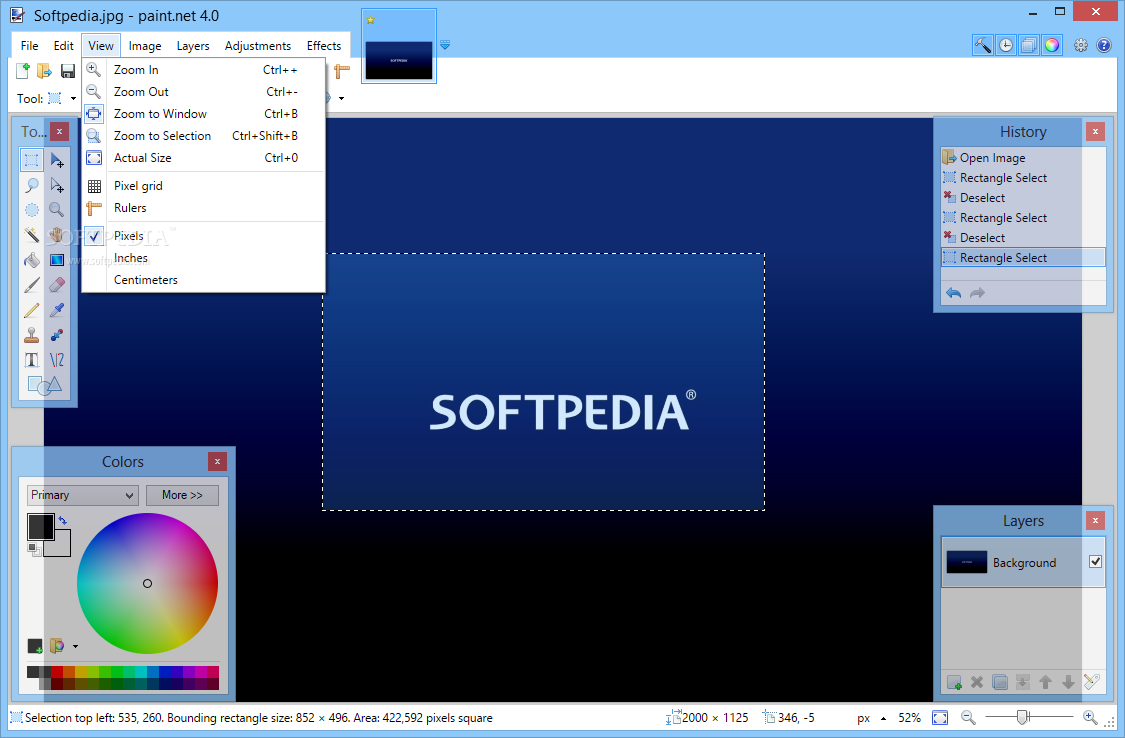Open the image list dropdown arrow beside thumbnail
1125x738 pixels.
(x=445, y=44)
